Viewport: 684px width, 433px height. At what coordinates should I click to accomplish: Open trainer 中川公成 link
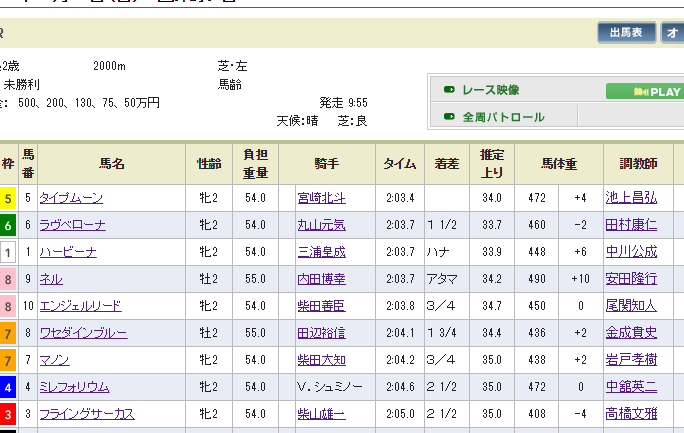(x=631, y=252)
